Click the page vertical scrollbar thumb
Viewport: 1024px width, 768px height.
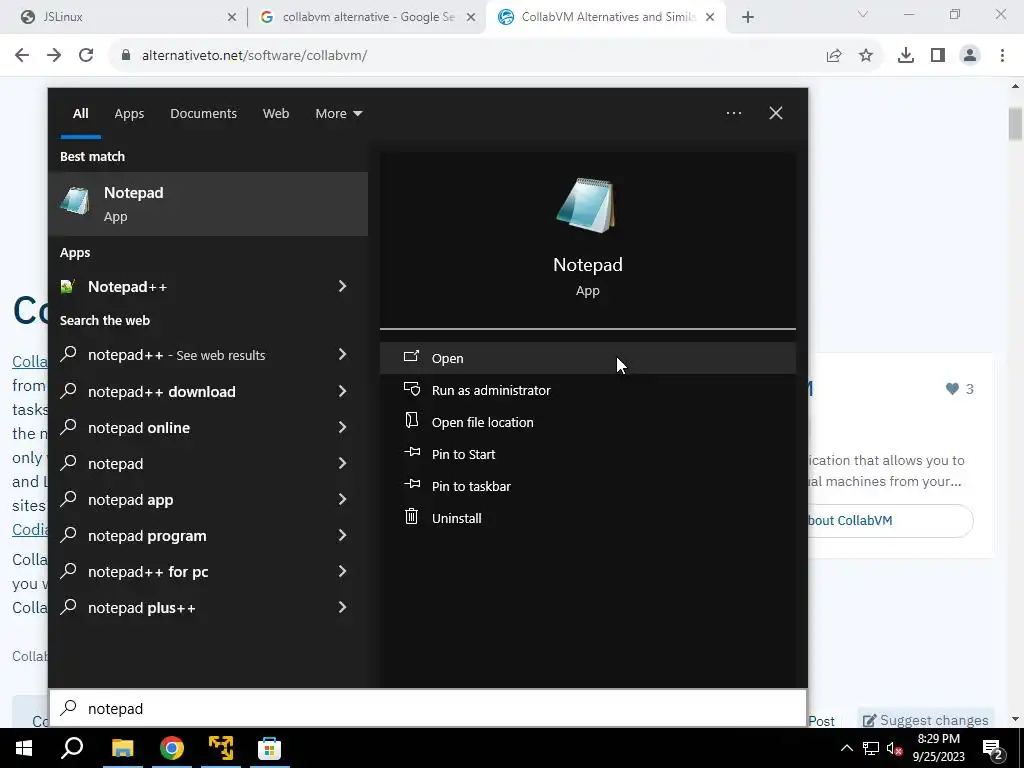pos(1015,124)
